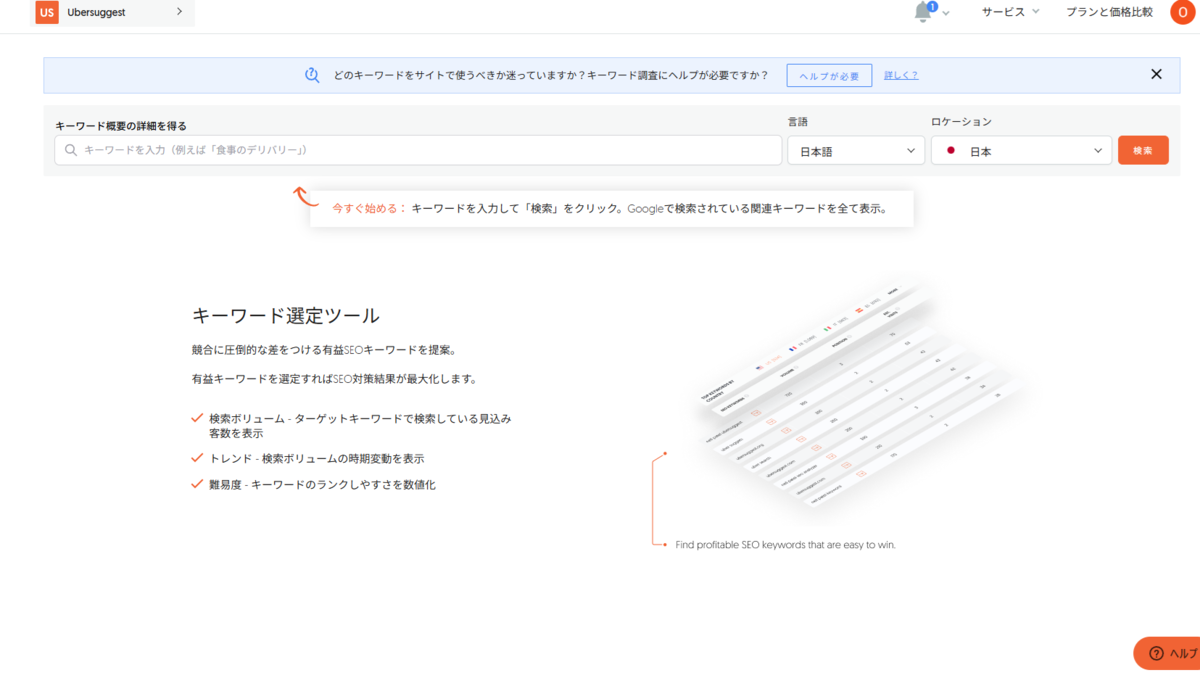Expand the chevron next to notification bell
Viewport: 1200px width, 678px height.
pyautogui.click(x=946, y=13)
